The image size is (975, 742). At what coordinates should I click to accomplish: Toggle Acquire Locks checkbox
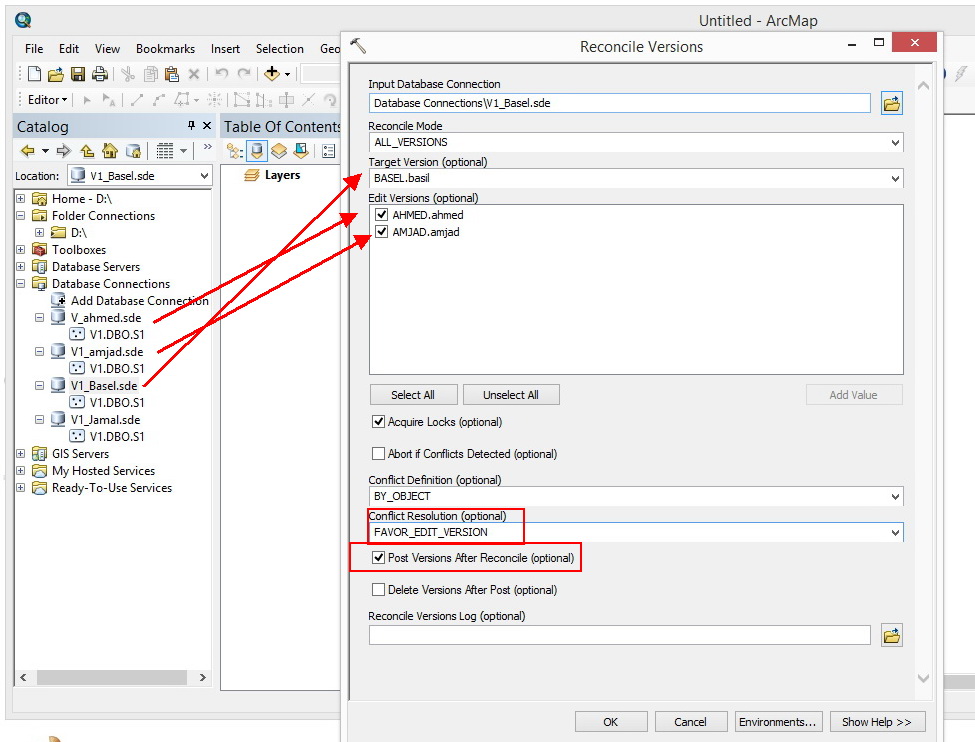(x=378, y=422)
